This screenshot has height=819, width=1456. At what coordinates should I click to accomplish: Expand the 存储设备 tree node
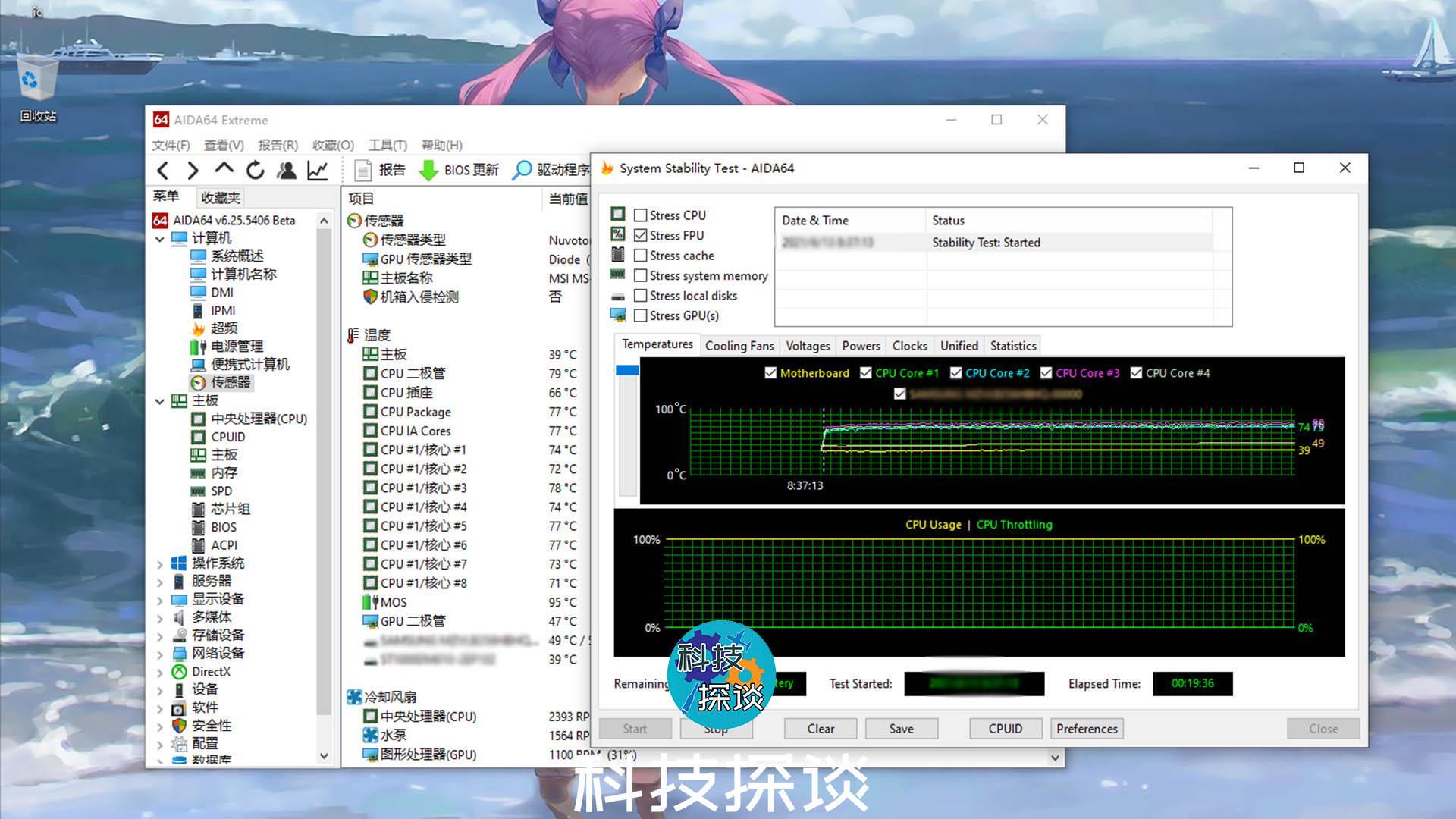point(160,635)
